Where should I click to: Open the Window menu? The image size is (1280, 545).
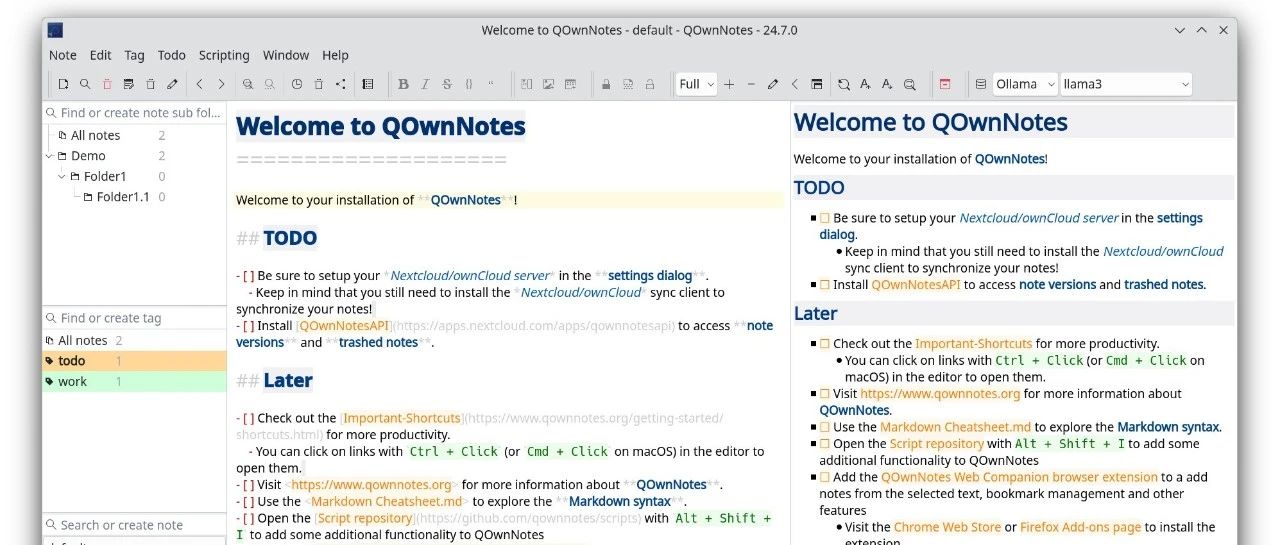coord(286,55)
